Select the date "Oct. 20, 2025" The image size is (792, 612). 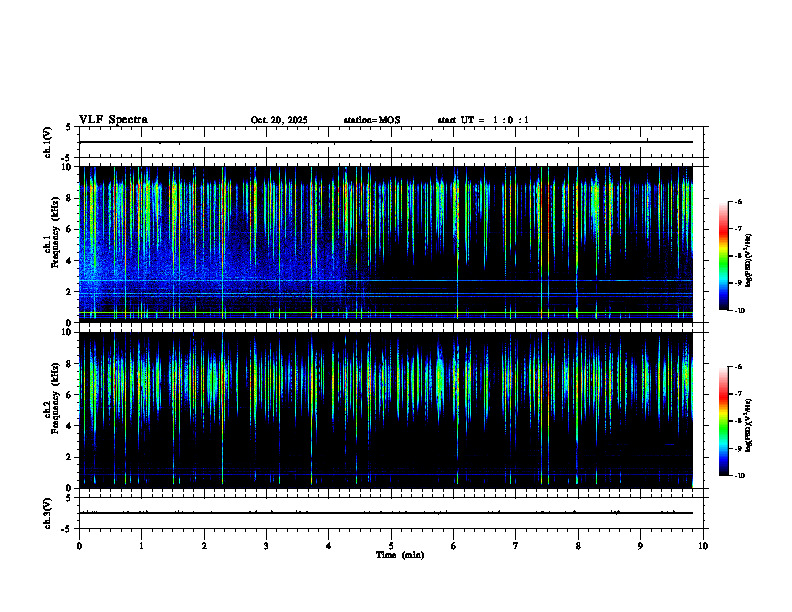(x=279, y=120)
